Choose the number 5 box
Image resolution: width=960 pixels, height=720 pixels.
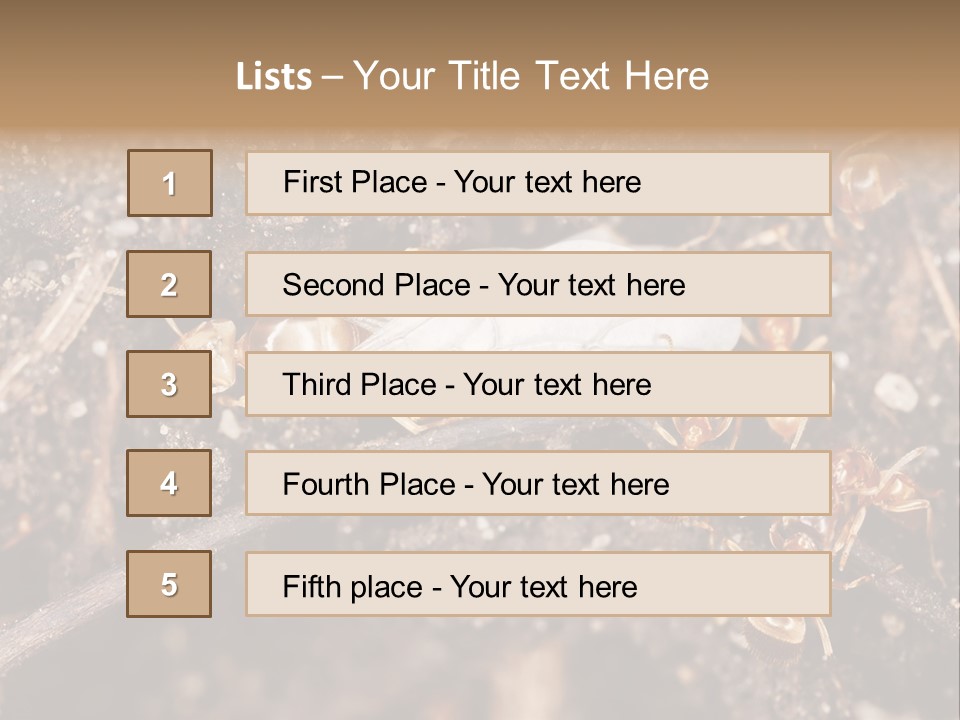[x=169, y=584]
